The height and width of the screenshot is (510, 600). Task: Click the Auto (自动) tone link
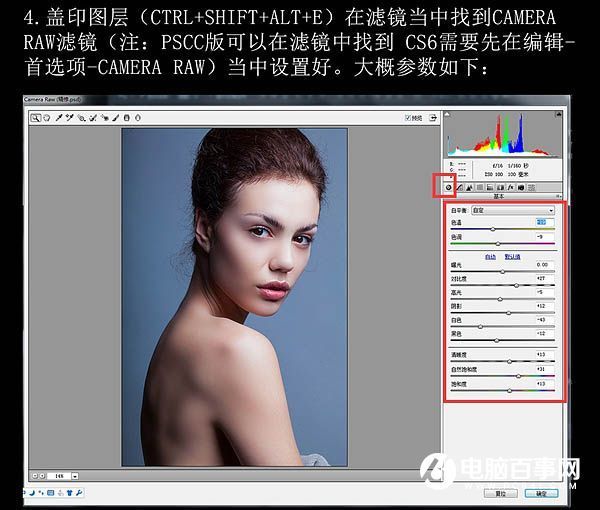(x=490, y=256)
